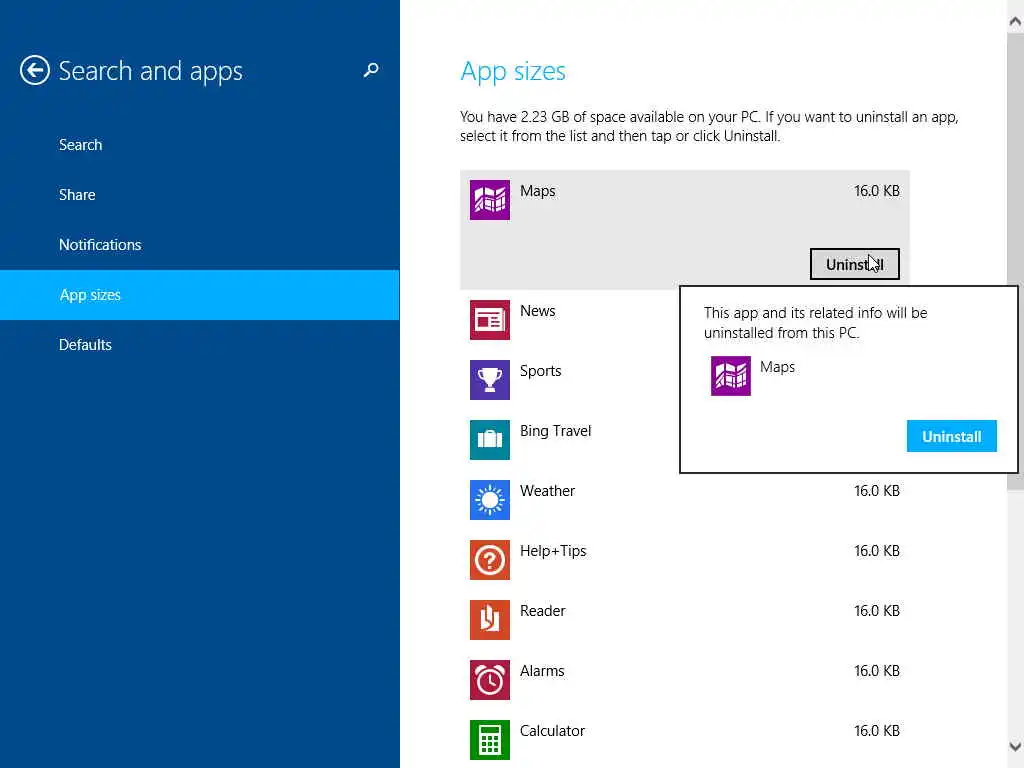The height and width of the screenshot is (768, 1024).
Task: Click the 16.0 KB size of Weather
Action: point(877,491)
